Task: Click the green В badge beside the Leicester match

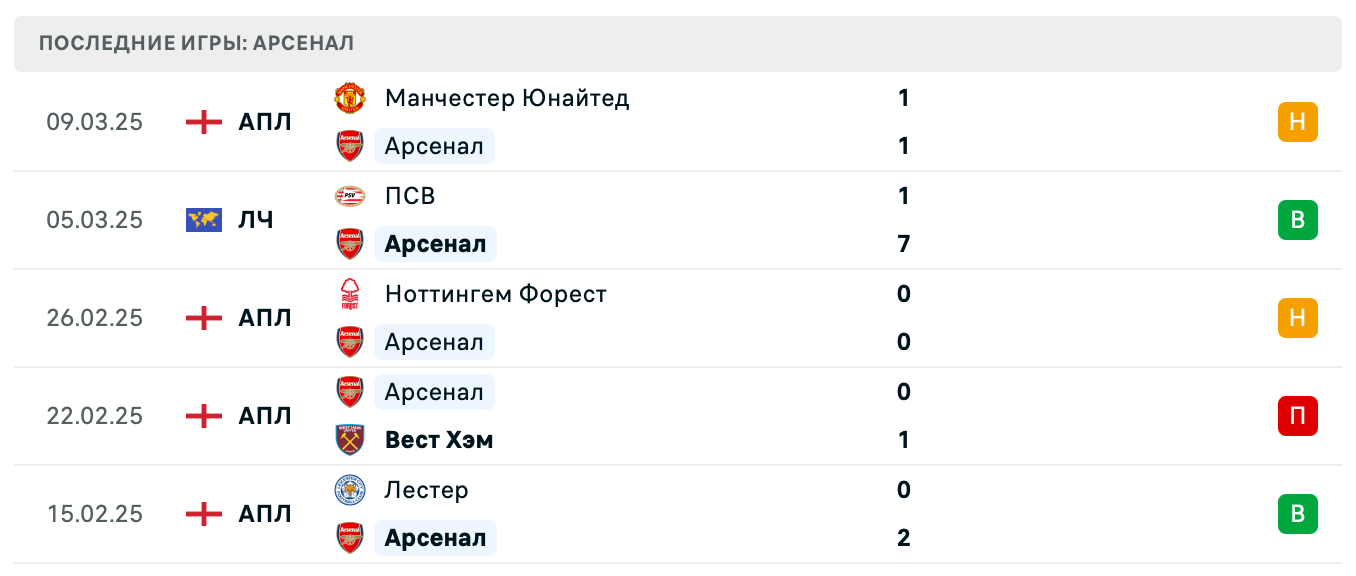Action: pyautogui.click(x=1298, y=514)
